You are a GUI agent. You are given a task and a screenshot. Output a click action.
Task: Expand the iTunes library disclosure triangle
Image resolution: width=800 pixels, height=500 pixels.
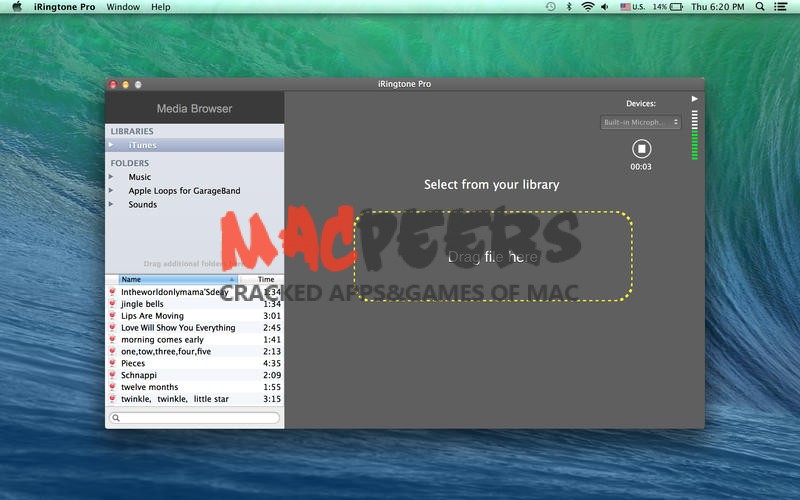pyautogui.click(x=112, y=146)
